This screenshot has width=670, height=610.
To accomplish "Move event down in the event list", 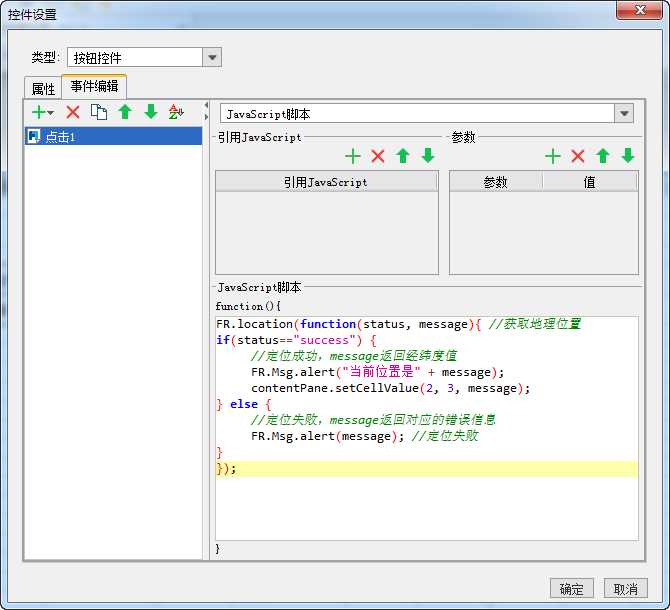I will point(151,112).
